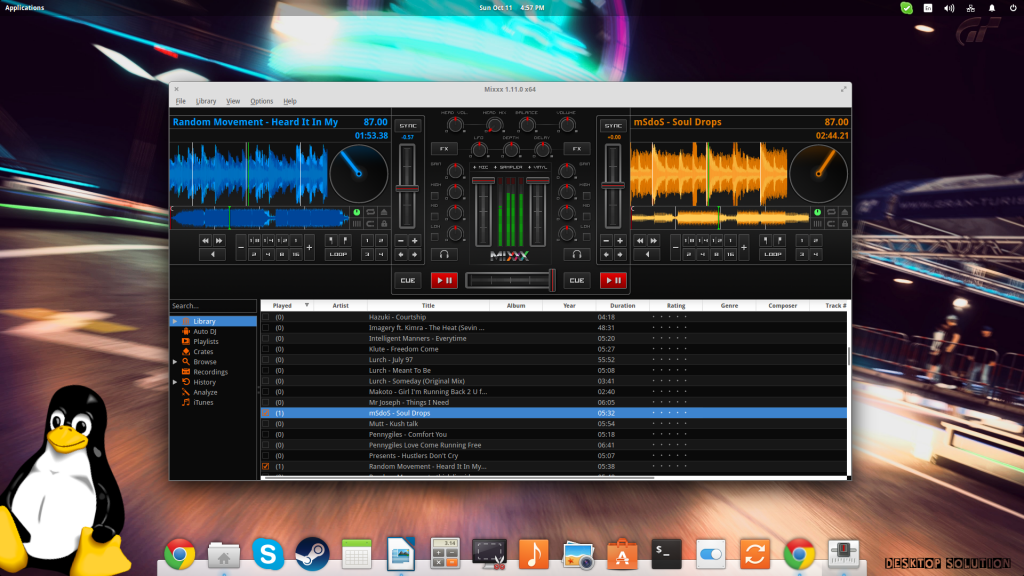Image resolution: width=1024 pixels, height=576 pixels.
Task: Click the library Search field
Action: 212,306
